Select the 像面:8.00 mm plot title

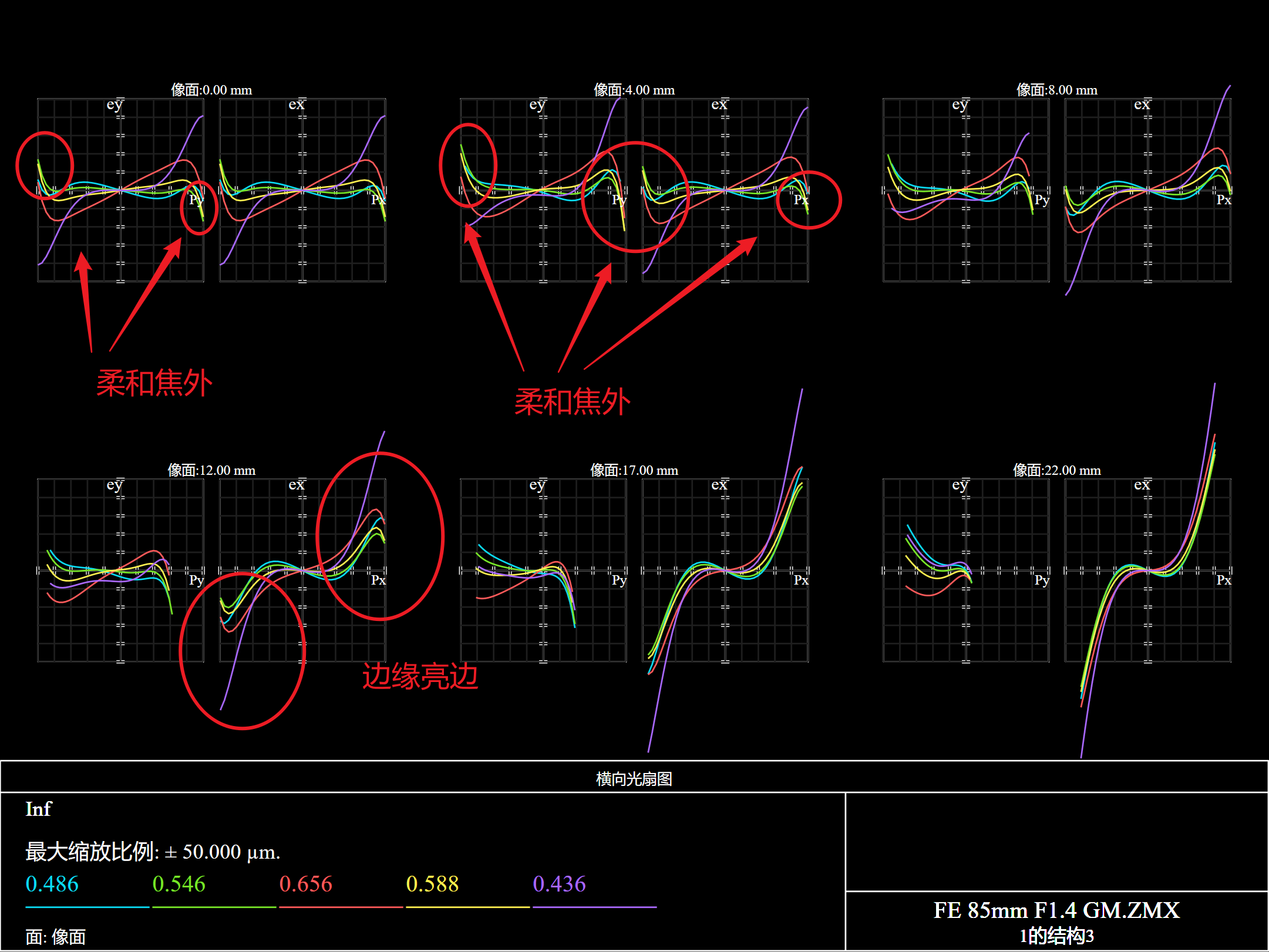pos(1057,90)
